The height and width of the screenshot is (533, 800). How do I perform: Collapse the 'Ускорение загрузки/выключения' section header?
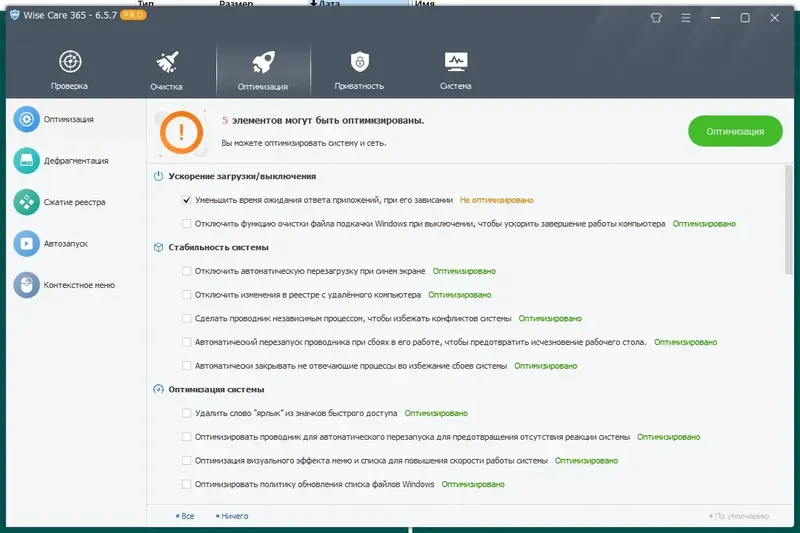pos(235,176)
